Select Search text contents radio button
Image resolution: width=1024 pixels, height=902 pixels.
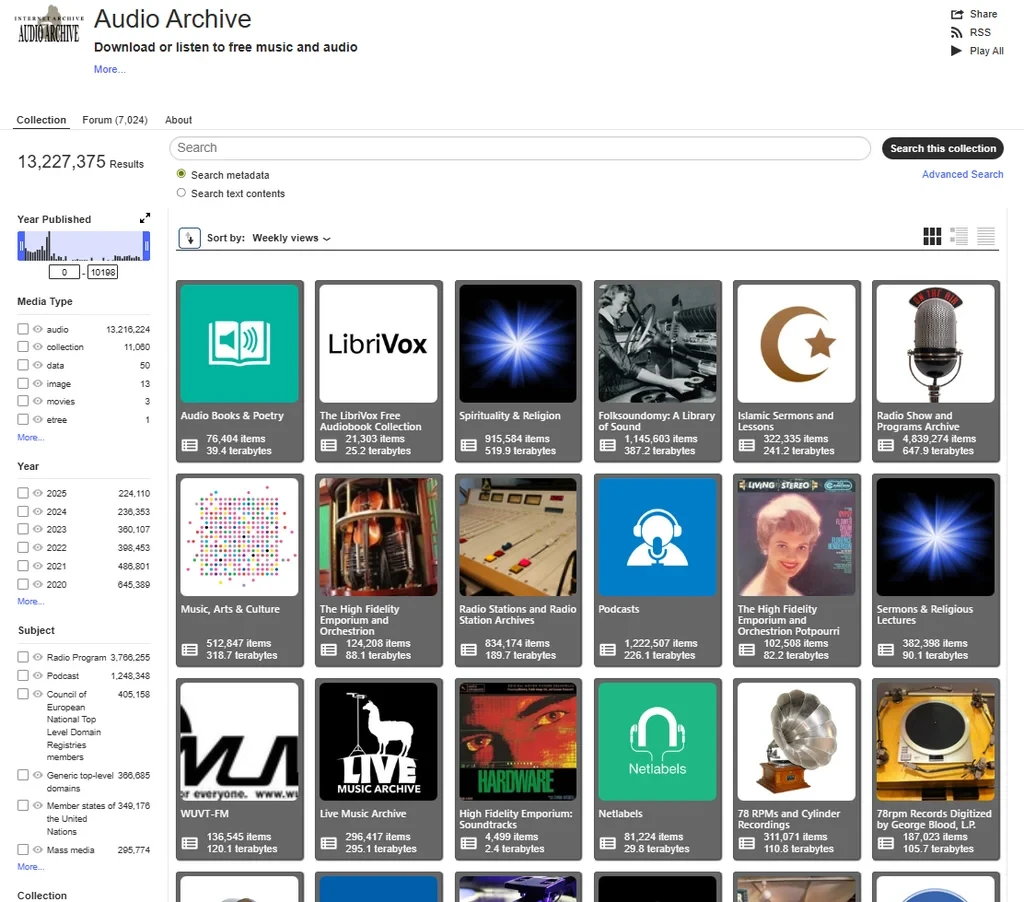click(181, 193)
